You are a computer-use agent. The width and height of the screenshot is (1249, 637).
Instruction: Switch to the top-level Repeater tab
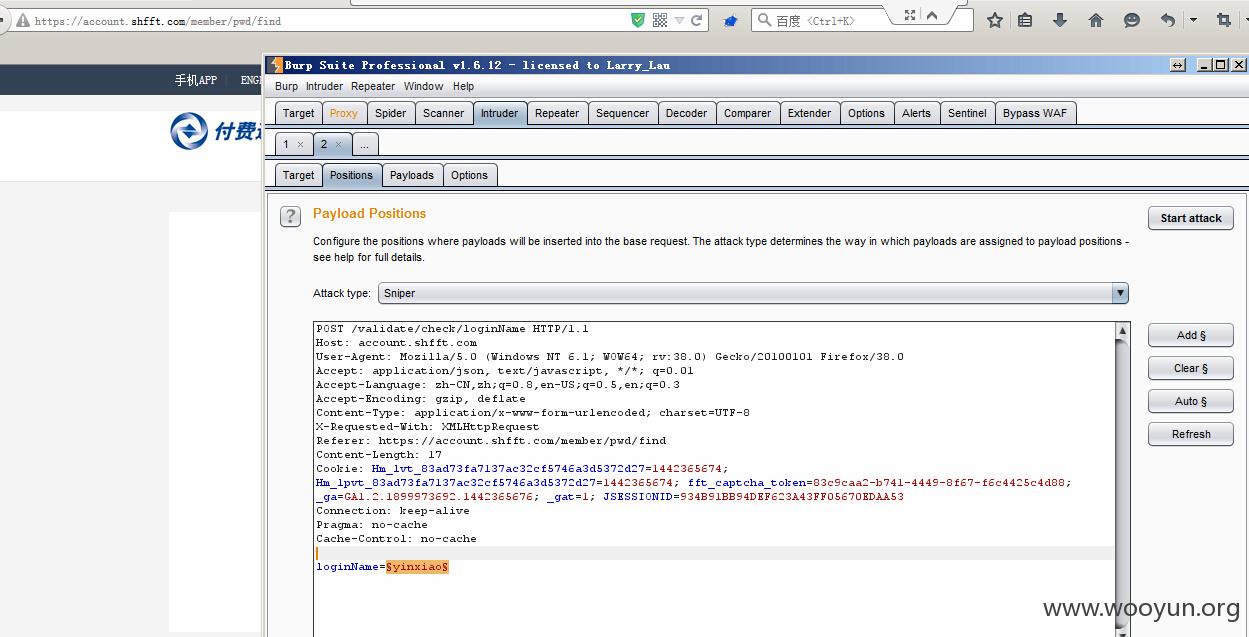pos(557,113)
